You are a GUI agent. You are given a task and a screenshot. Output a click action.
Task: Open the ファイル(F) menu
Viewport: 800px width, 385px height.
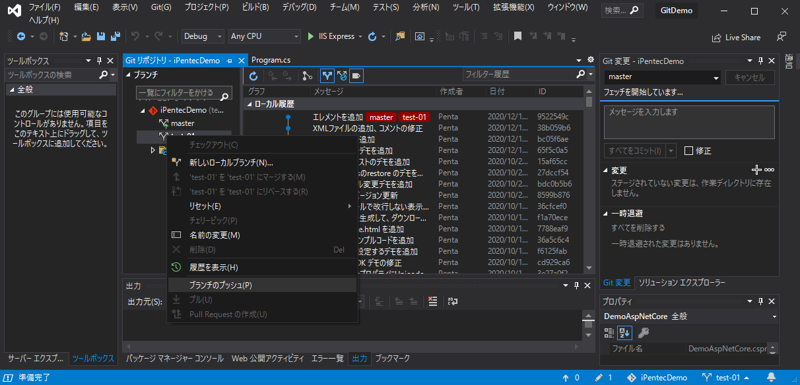(44, 8)
